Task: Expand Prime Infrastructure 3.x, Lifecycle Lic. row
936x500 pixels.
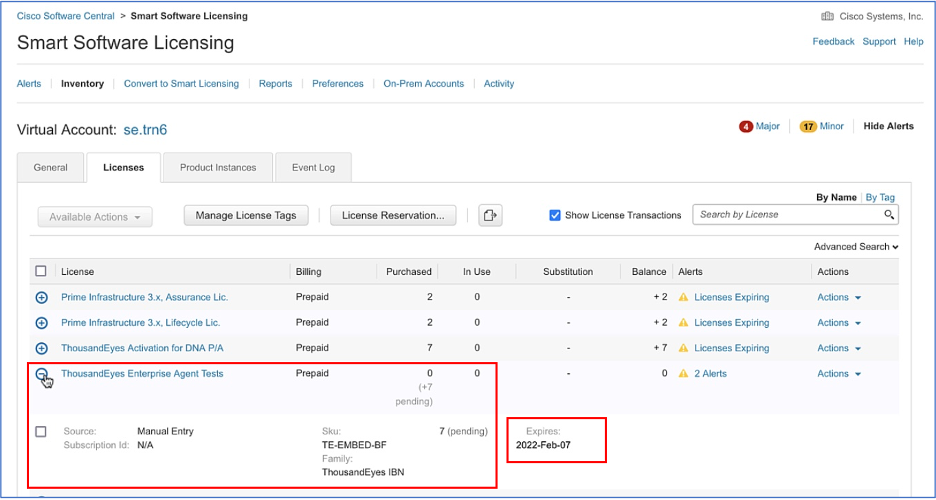Action: tap(41, 323)
